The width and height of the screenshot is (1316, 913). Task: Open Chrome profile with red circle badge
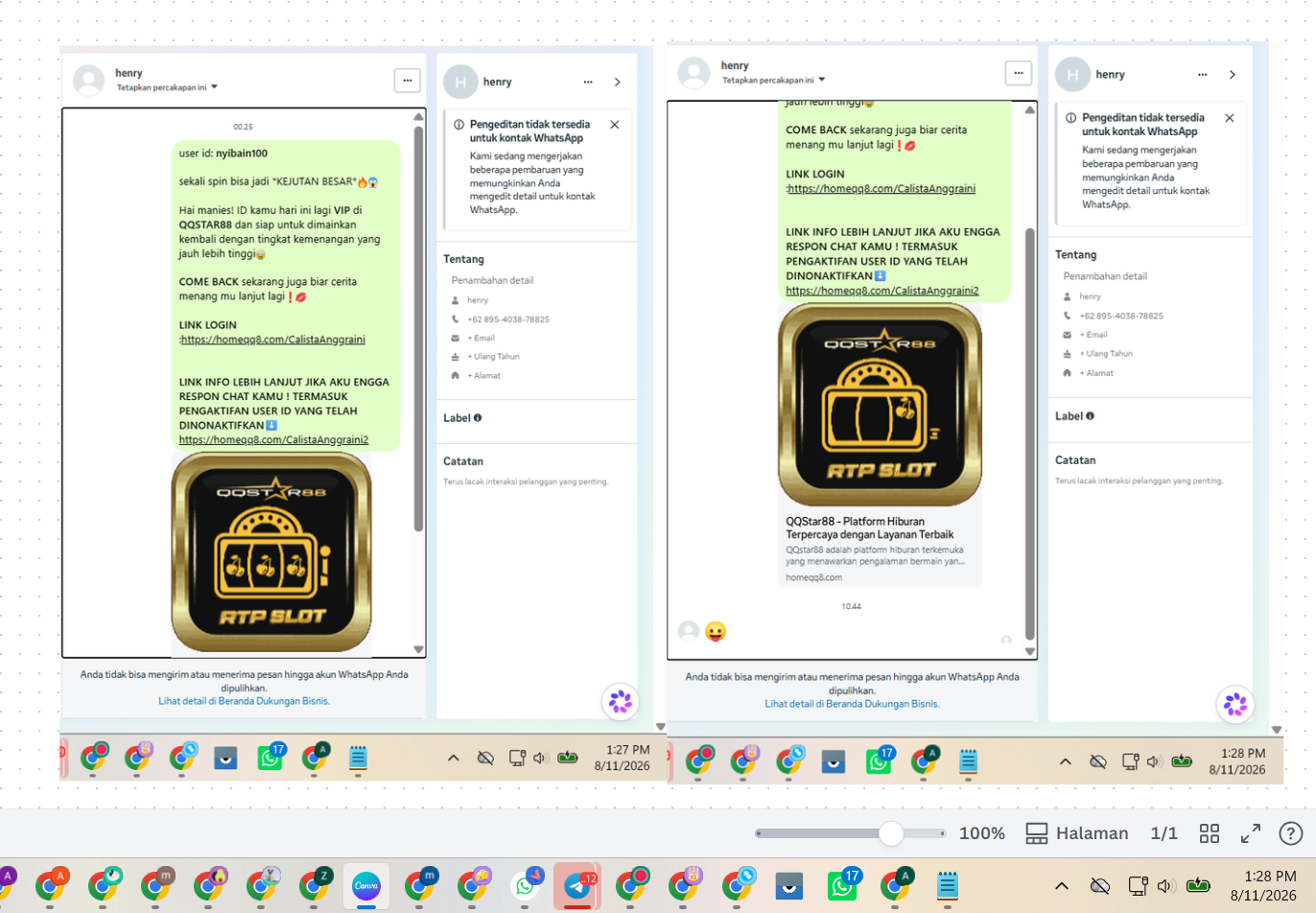630,885
